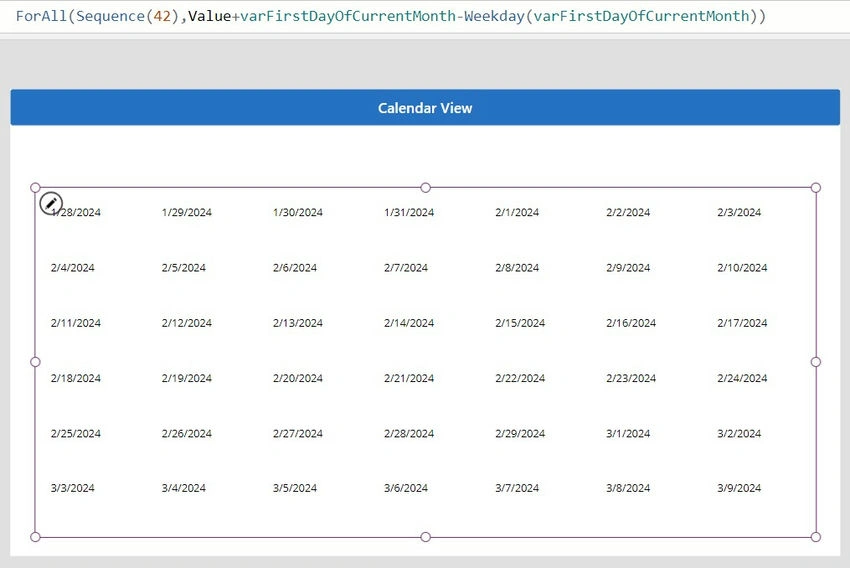This screenshot has height=568, width=850.
Task: Click the 1/29/2024 date cell
Action: (186, 212)
